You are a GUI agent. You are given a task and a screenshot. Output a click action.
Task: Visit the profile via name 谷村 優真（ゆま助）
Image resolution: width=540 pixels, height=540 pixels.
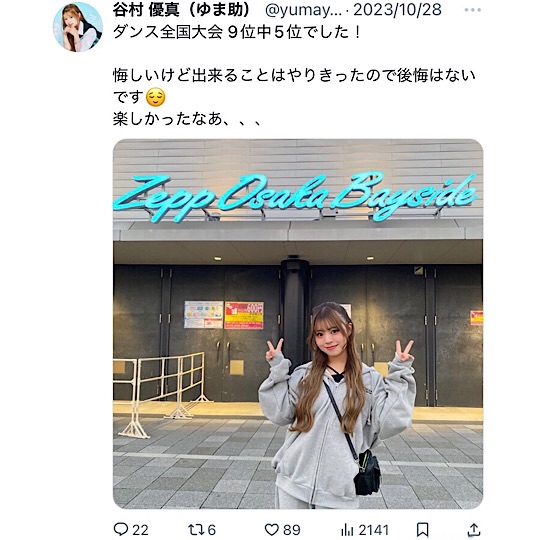coord(183,10)
